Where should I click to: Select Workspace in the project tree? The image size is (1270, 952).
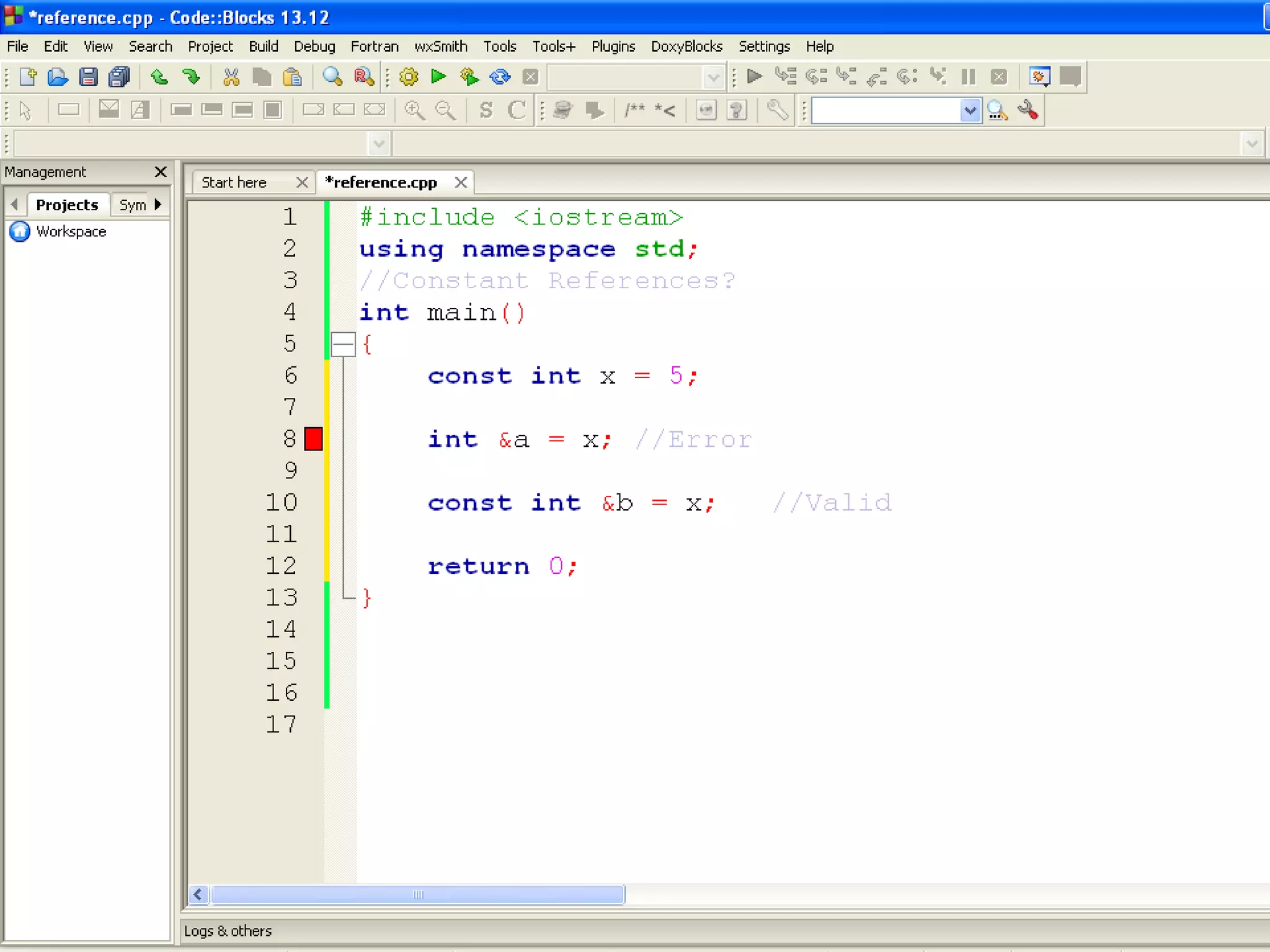point(71,231)
